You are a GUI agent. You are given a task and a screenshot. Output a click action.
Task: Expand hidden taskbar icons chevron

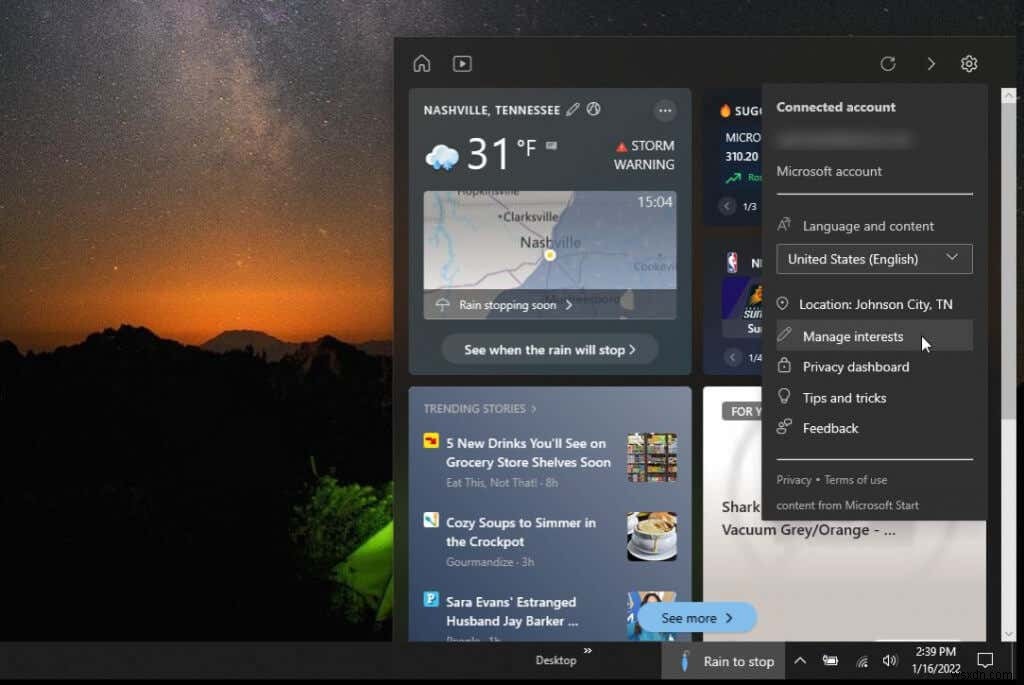[x=800, y=661]
